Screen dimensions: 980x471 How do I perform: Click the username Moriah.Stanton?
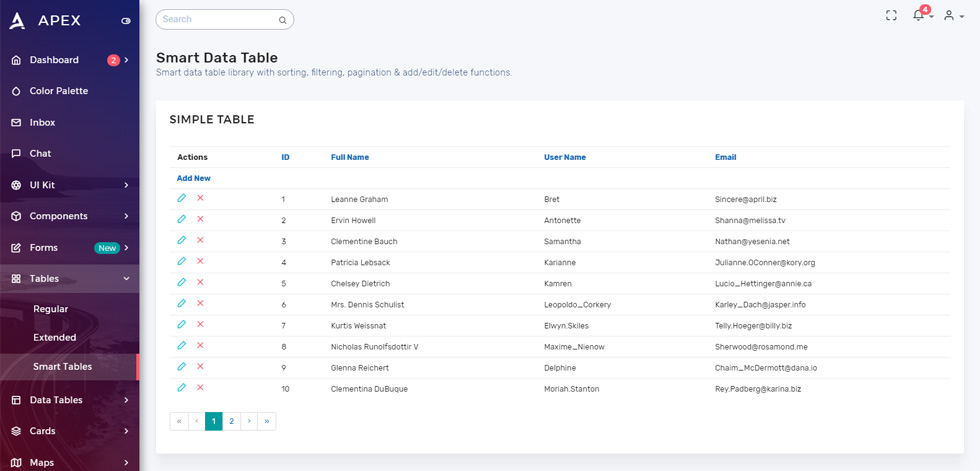click(x=572, y=389)
